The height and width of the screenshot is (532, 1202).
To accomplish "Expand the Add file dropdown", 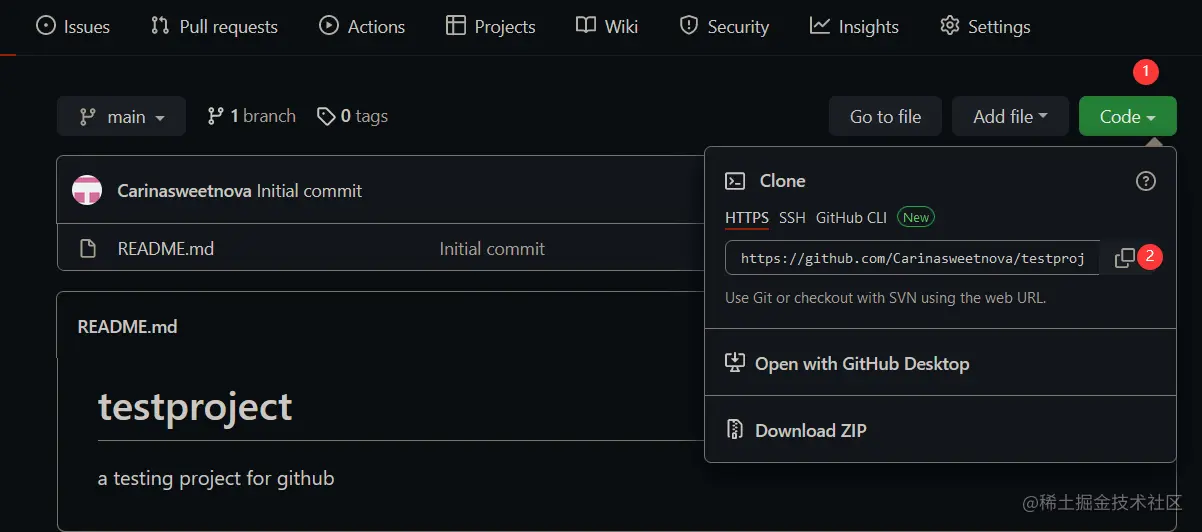I will click(x=1010, y=117).
